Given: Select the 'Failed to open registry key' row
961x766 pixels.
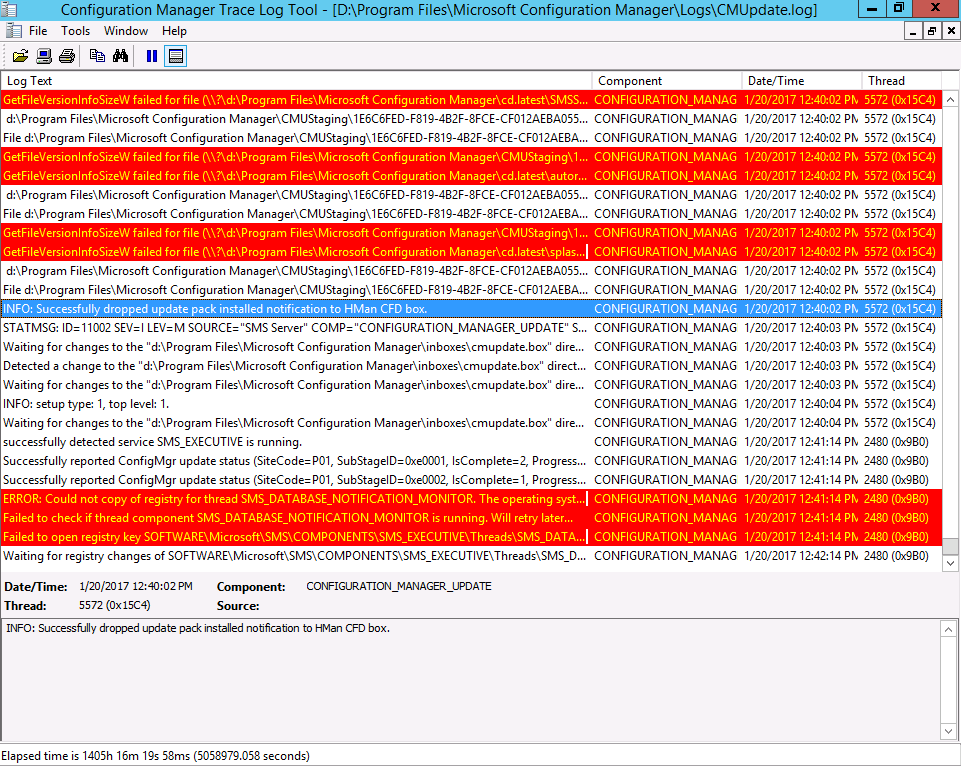Looking at the screenshot, I should 471,537.
